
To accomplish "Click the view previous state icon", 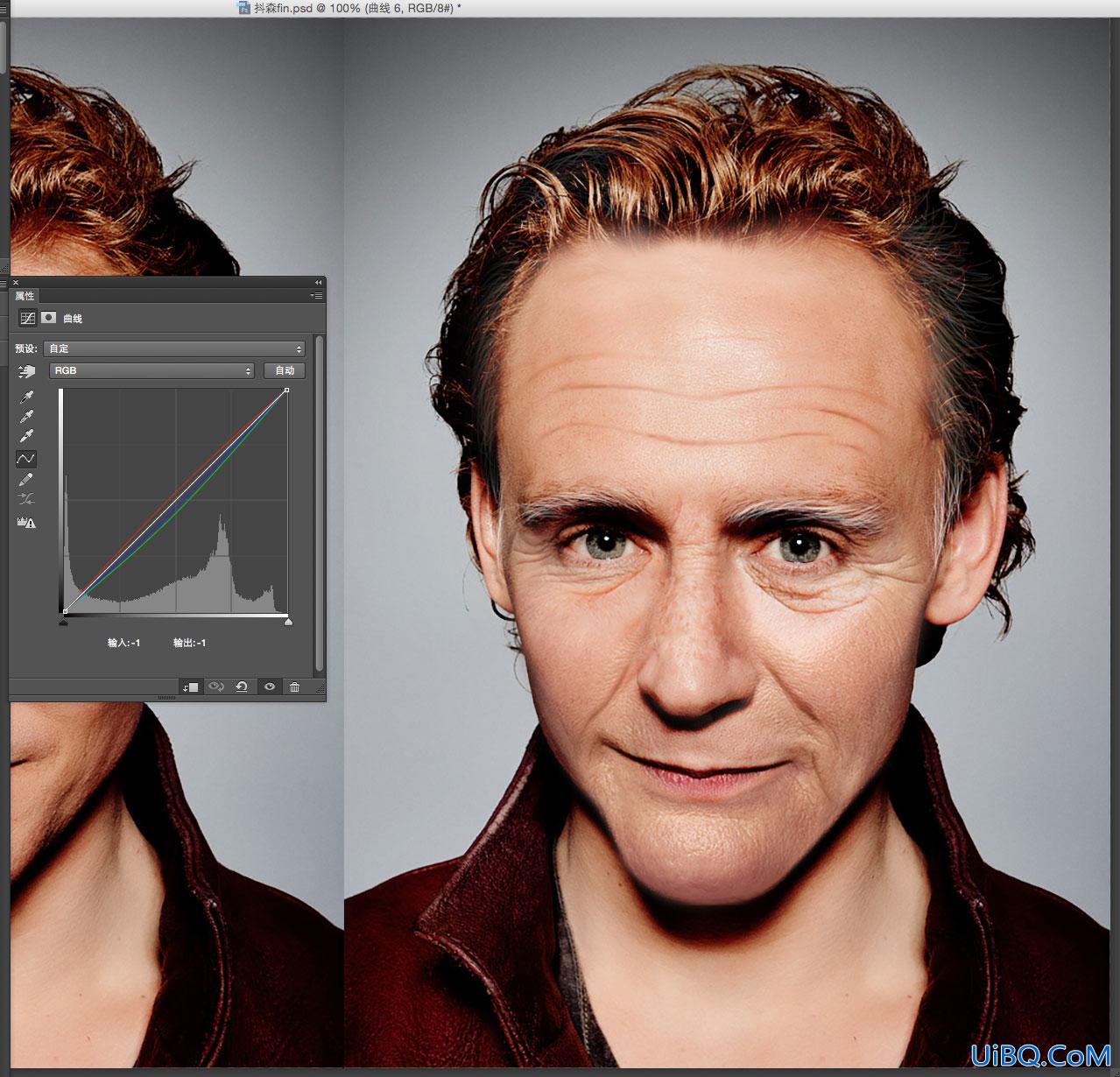I will point(215,687).
